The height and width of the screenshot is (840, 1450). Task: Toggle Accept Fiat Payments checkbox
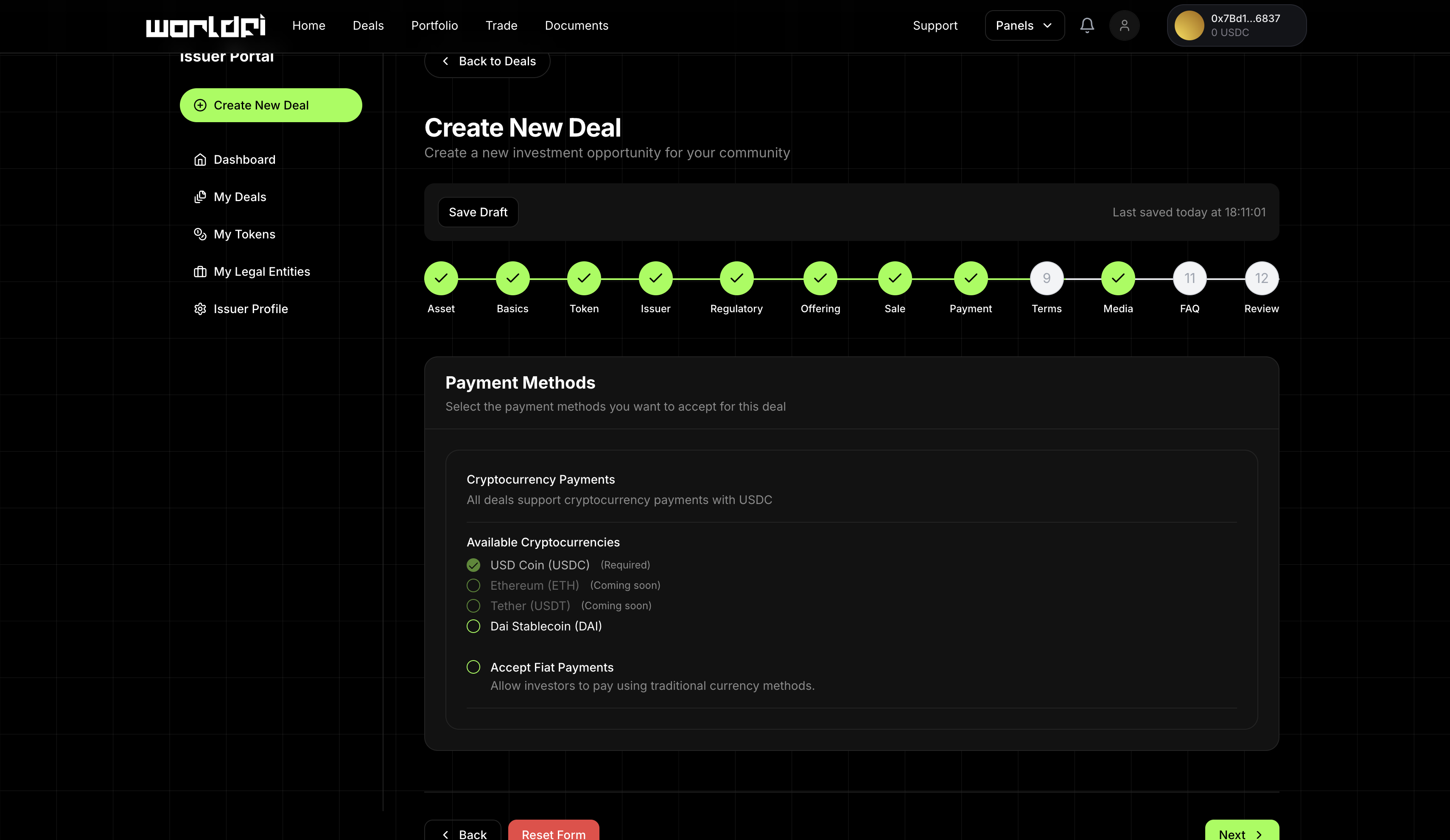point(473,667)
